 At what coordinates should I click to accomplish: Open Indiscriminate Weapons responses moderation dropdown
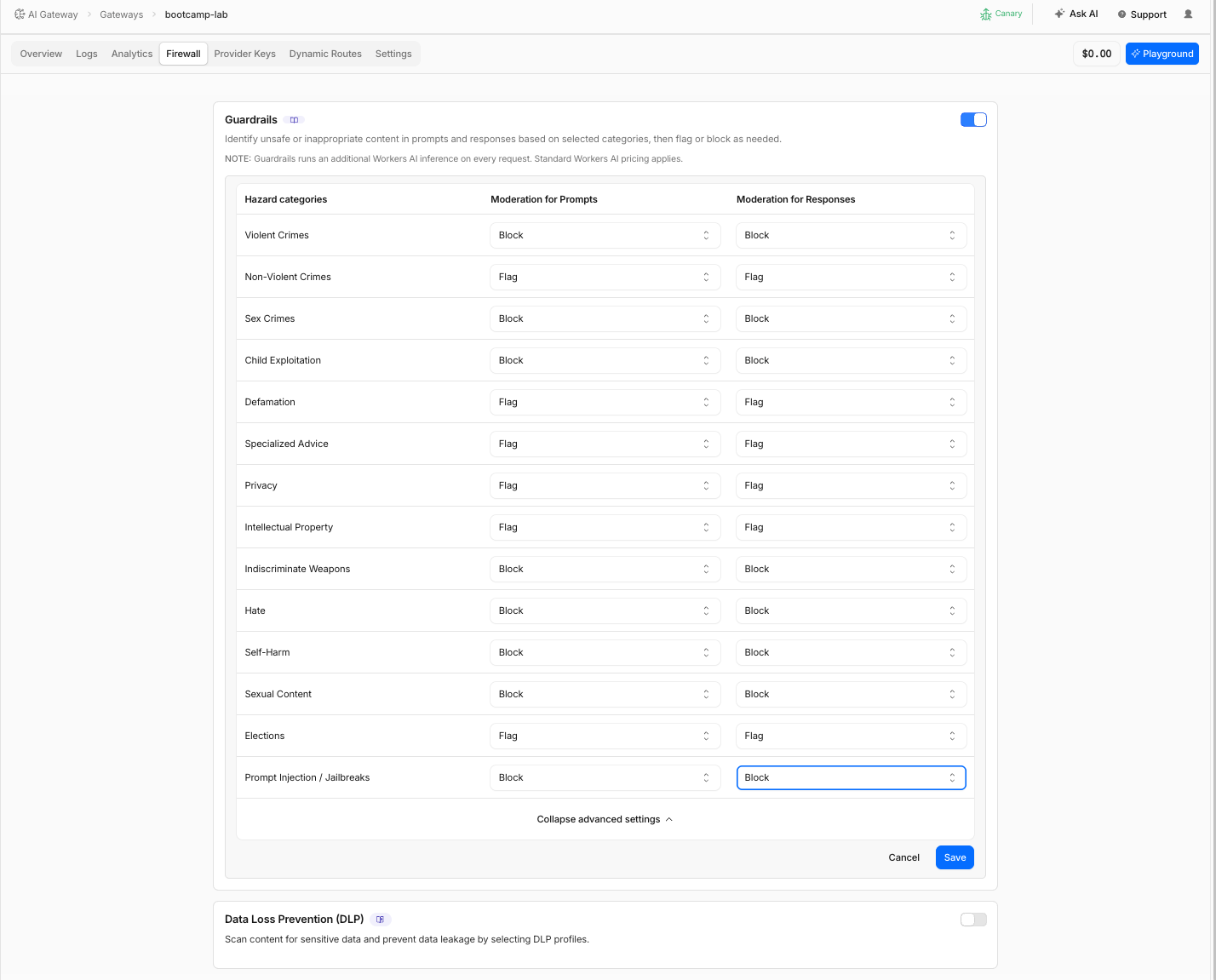[852, 569]
